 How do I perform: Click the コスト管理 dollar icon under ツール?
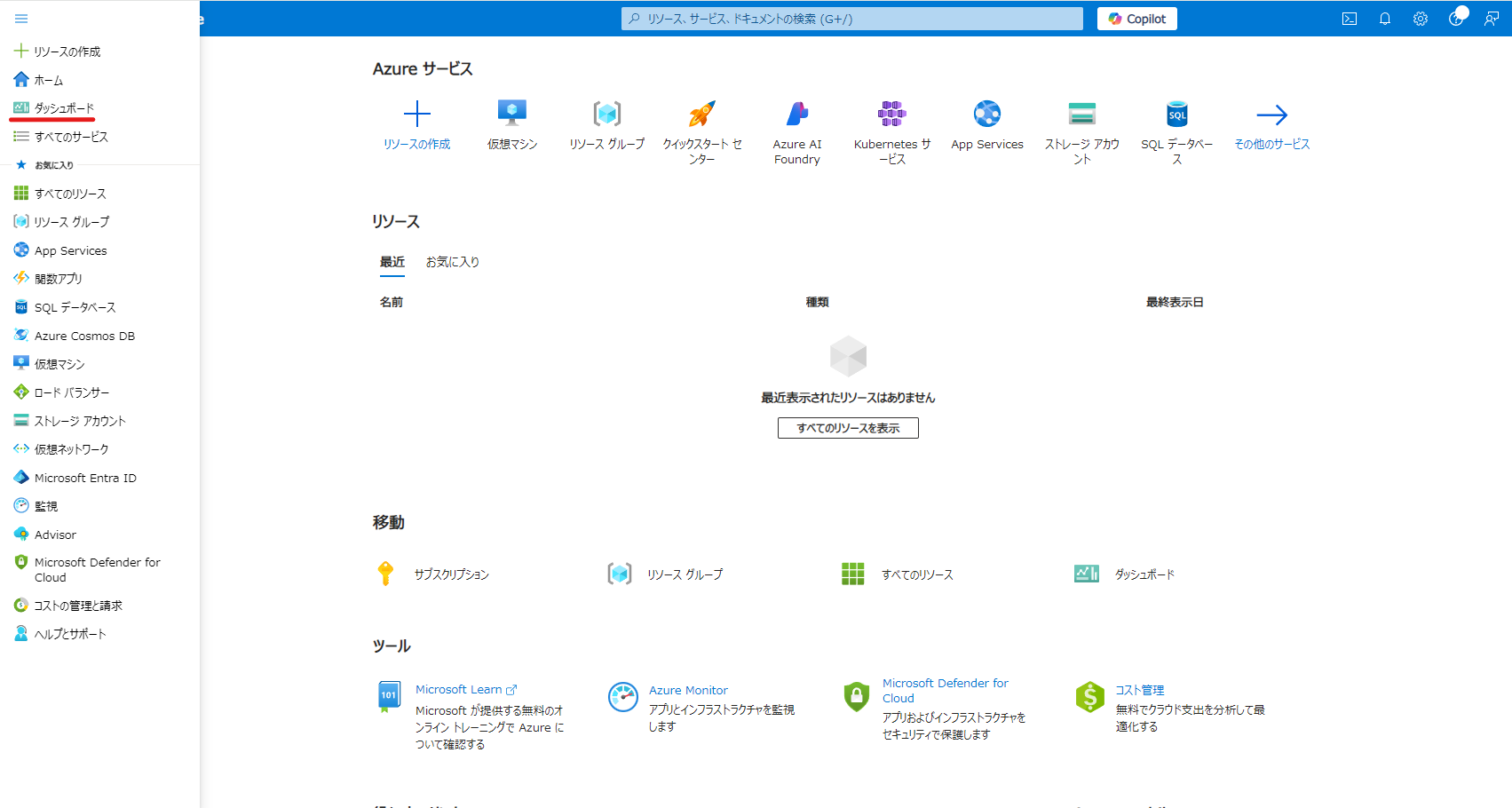1089,697
